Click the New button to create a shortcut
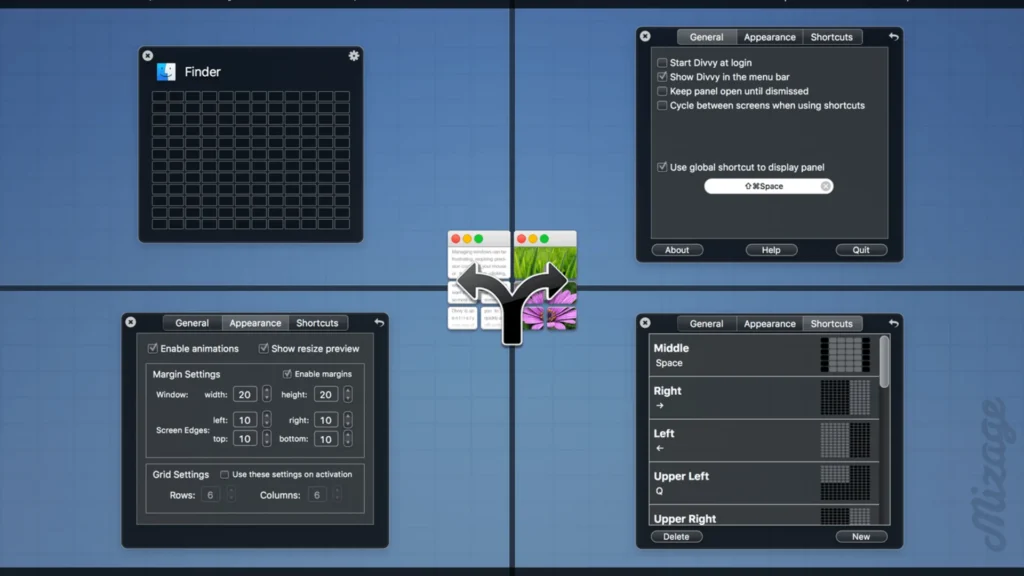This screenshot has height=576, width=1024. [861, 536]
